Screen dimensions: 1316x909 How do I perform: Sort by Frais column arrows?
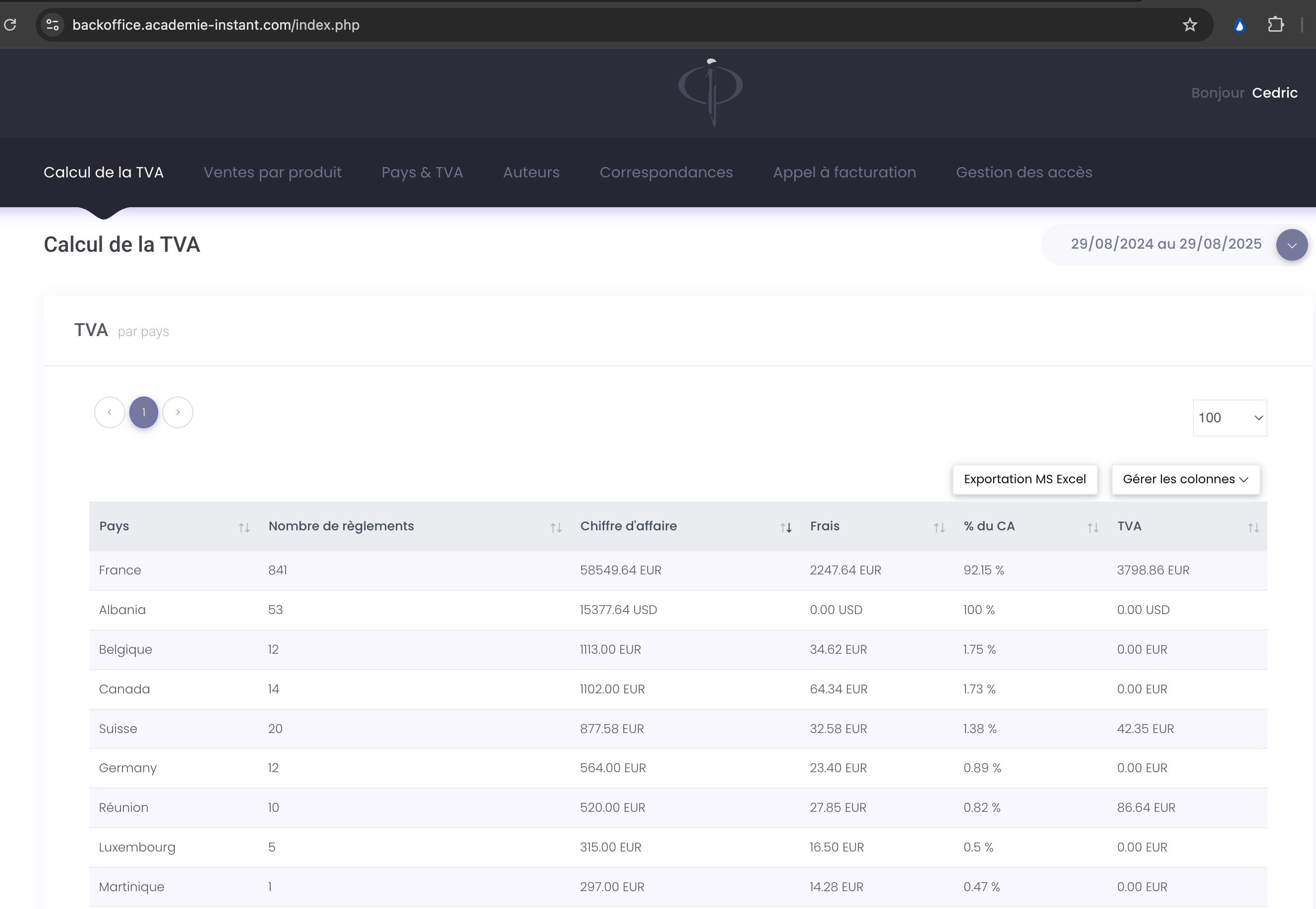940,527
